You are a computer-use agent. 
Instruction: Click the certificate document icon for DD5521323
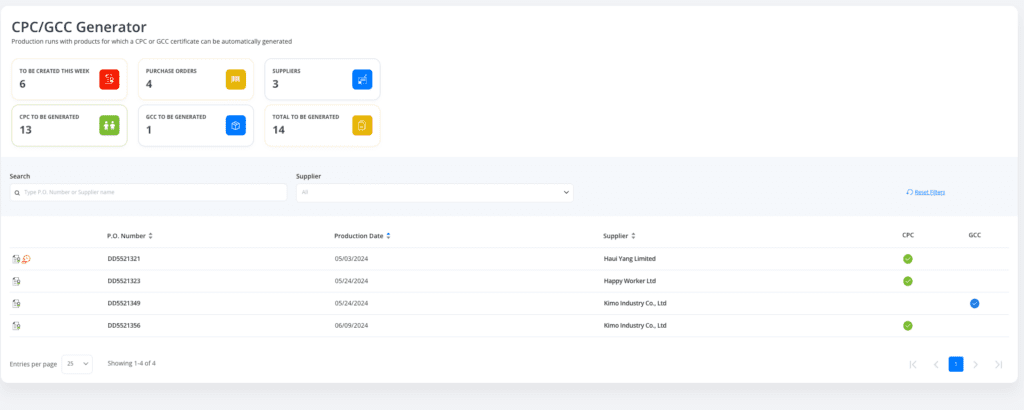16,281
